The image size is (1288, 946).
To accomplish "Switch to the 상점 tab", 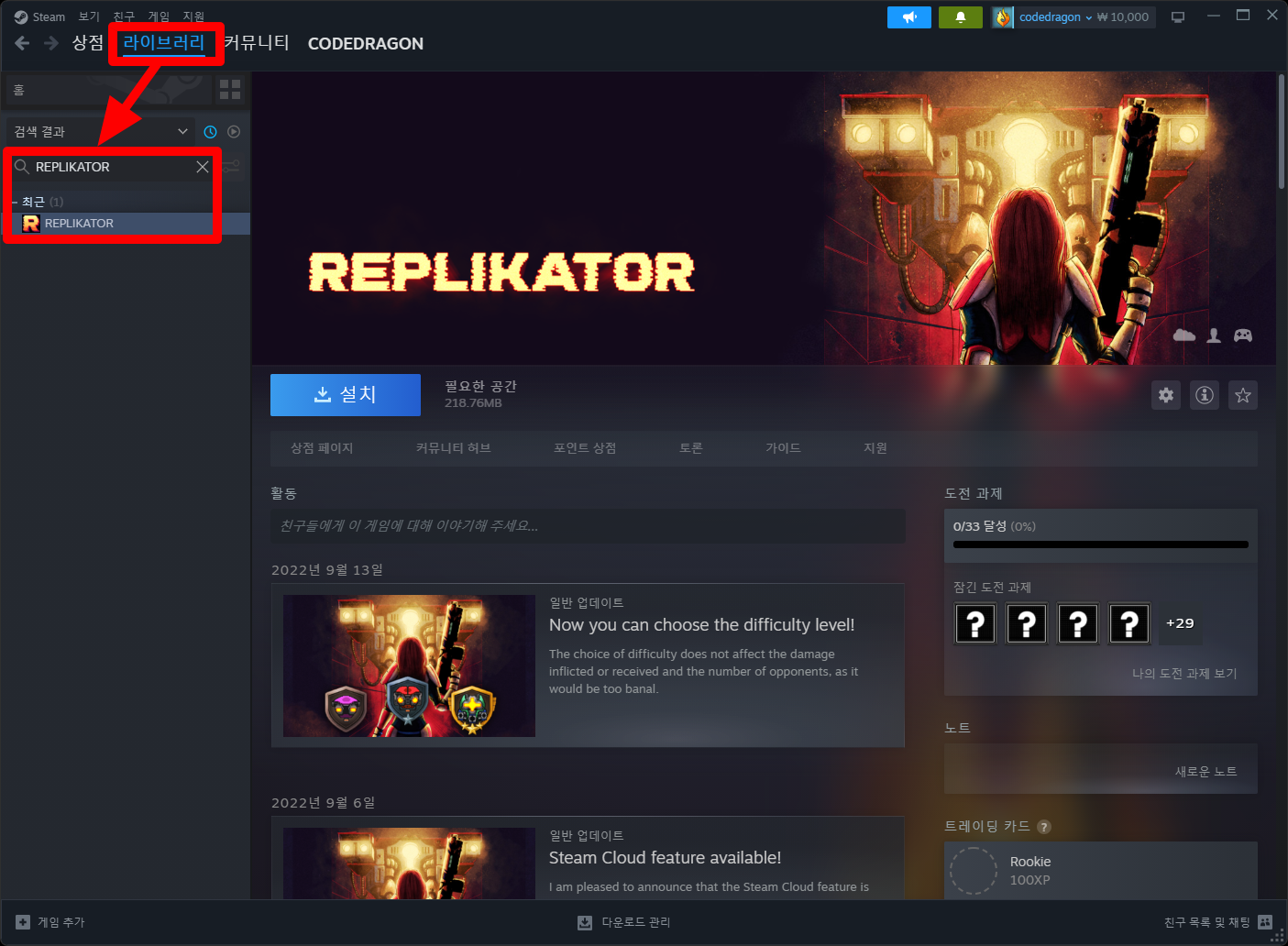I will point(88,43).
